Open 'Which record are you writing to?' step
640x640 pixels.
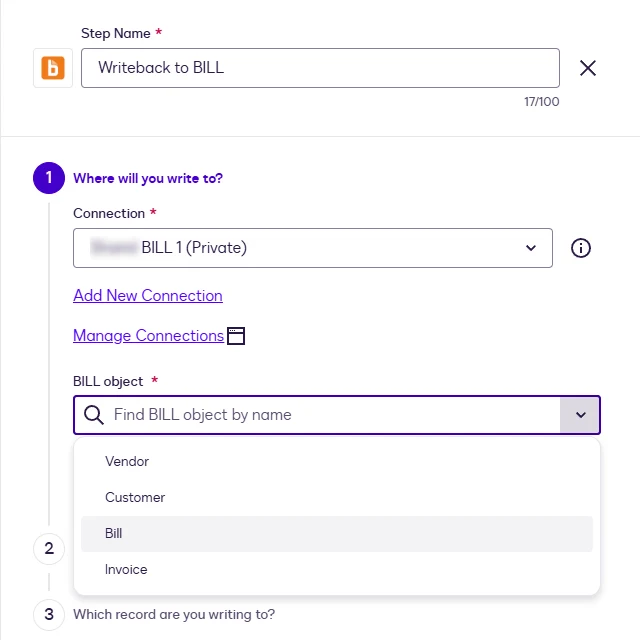click(174, 615)
